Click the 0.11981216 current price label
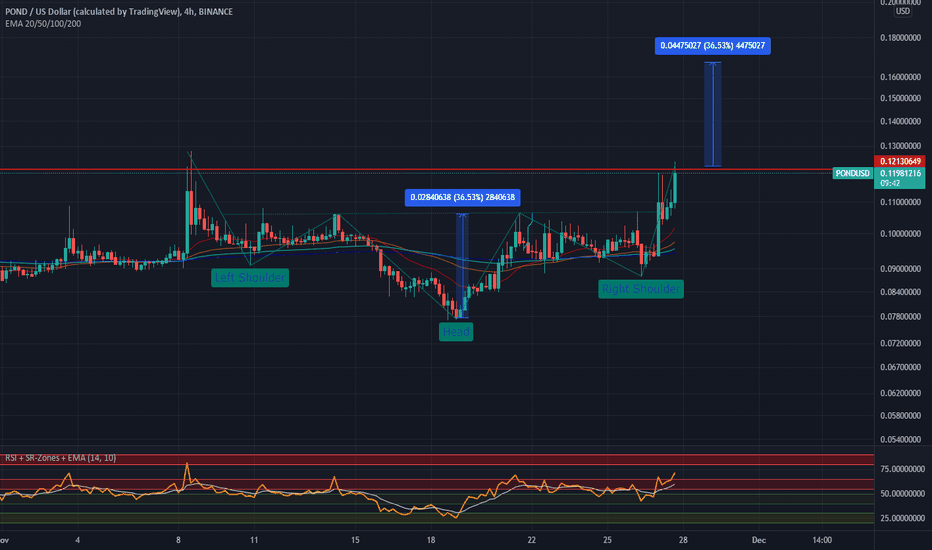The image size is (932, 550). tap(900, 173)
